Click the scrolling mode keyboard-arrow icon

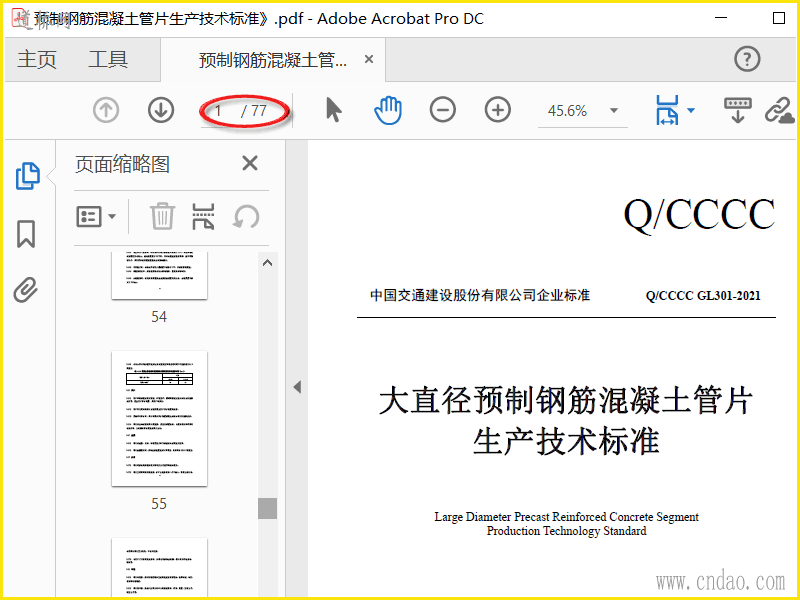tap(738, 110)
